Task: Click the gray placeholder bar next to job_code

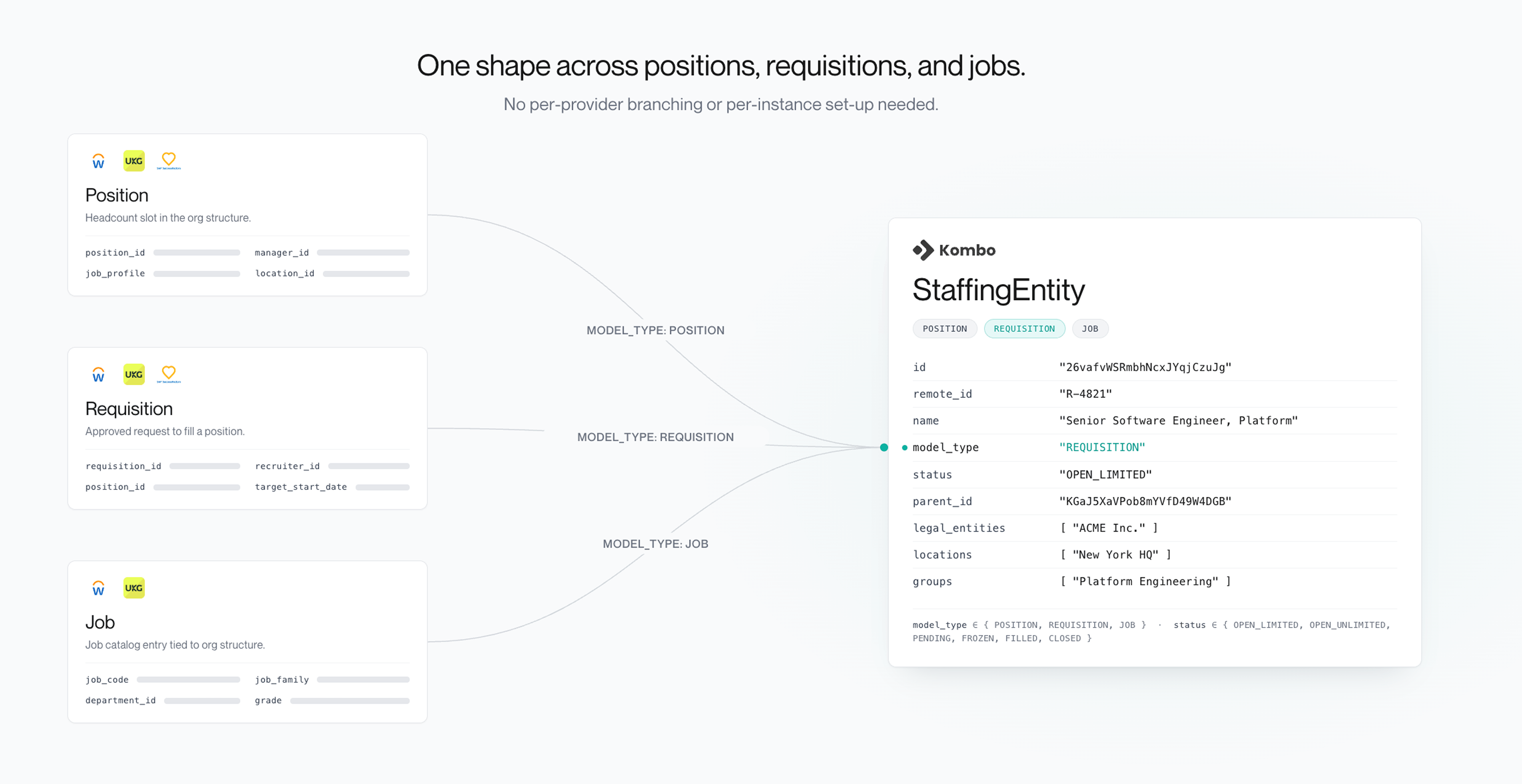Action: 188,679
